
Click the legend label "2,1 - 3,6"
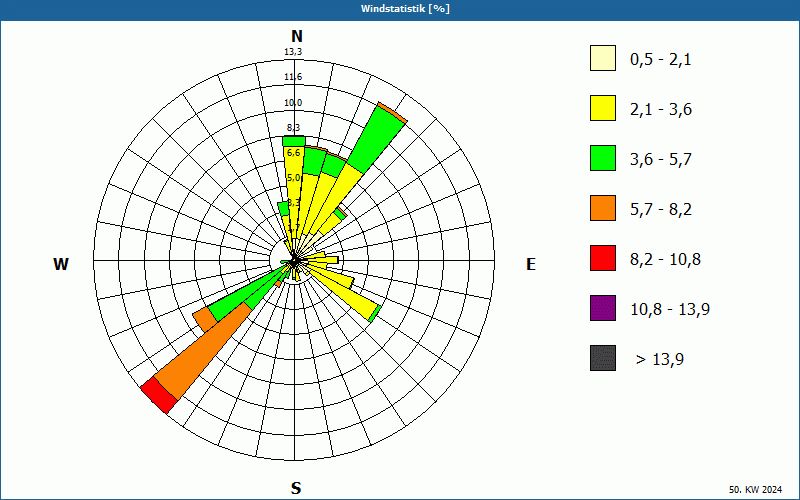click(661, 110)
